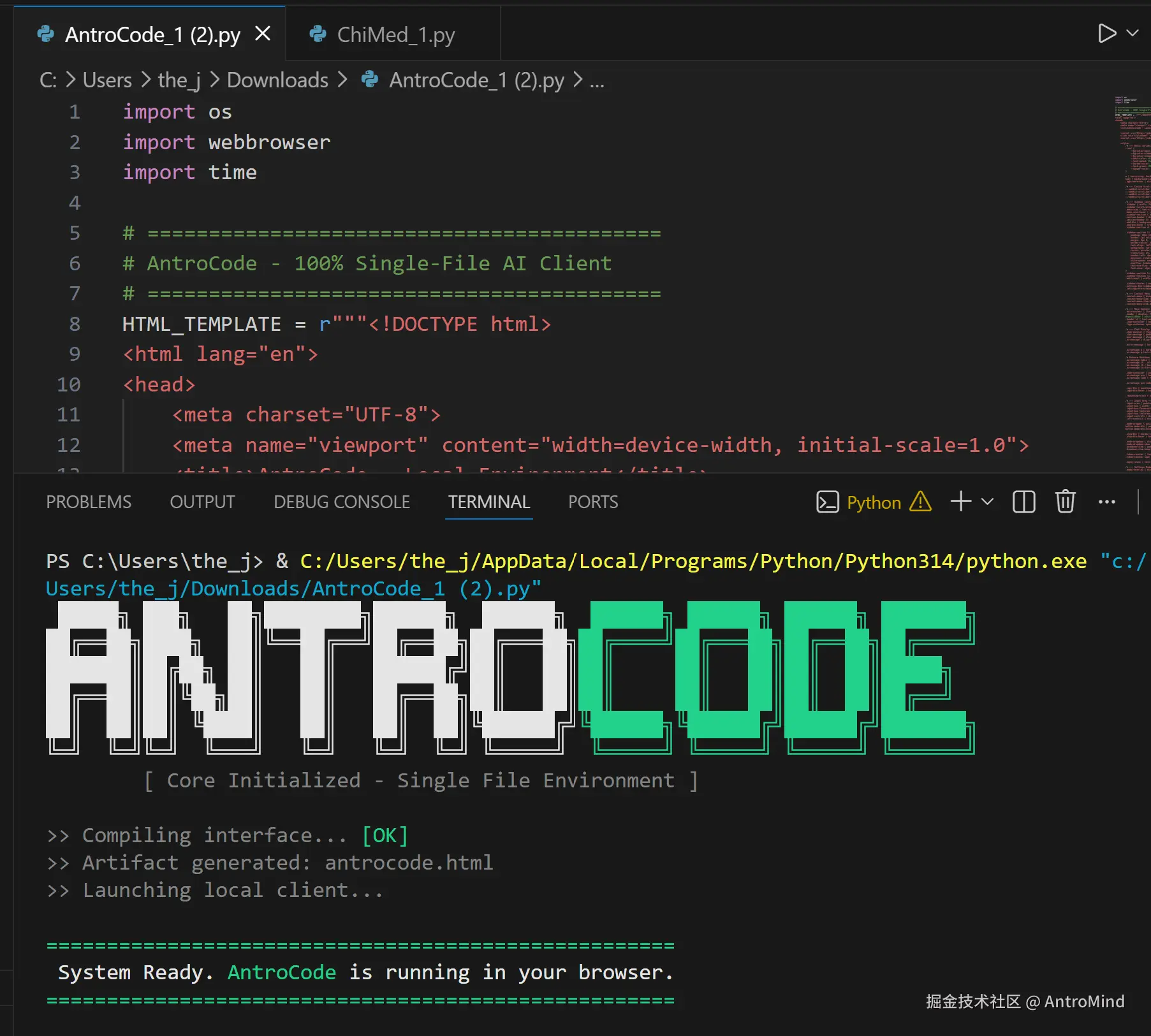Viewport: 1151px width, 1036px height.
Task: Click the code minimap to navigate
Action: (x=1127, y=255)
